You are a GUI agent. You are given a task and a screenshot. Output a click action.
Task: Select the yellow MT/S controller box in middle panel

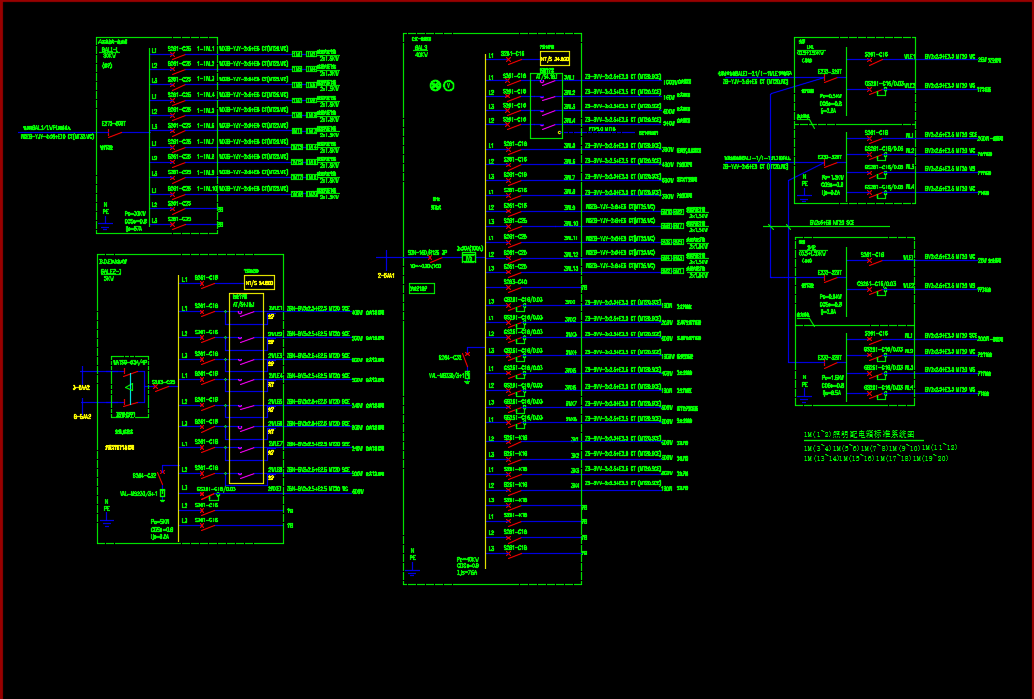555,58
